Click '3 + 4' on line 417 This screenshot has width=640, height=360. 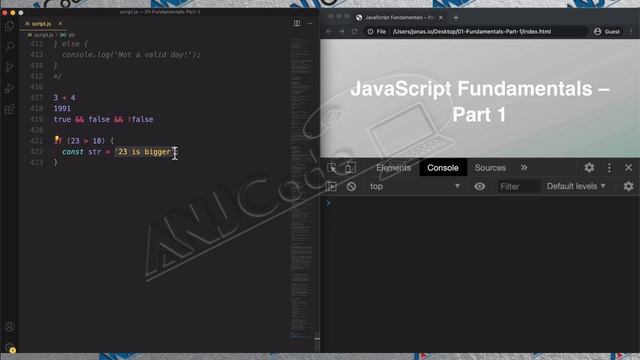point(64,98)
